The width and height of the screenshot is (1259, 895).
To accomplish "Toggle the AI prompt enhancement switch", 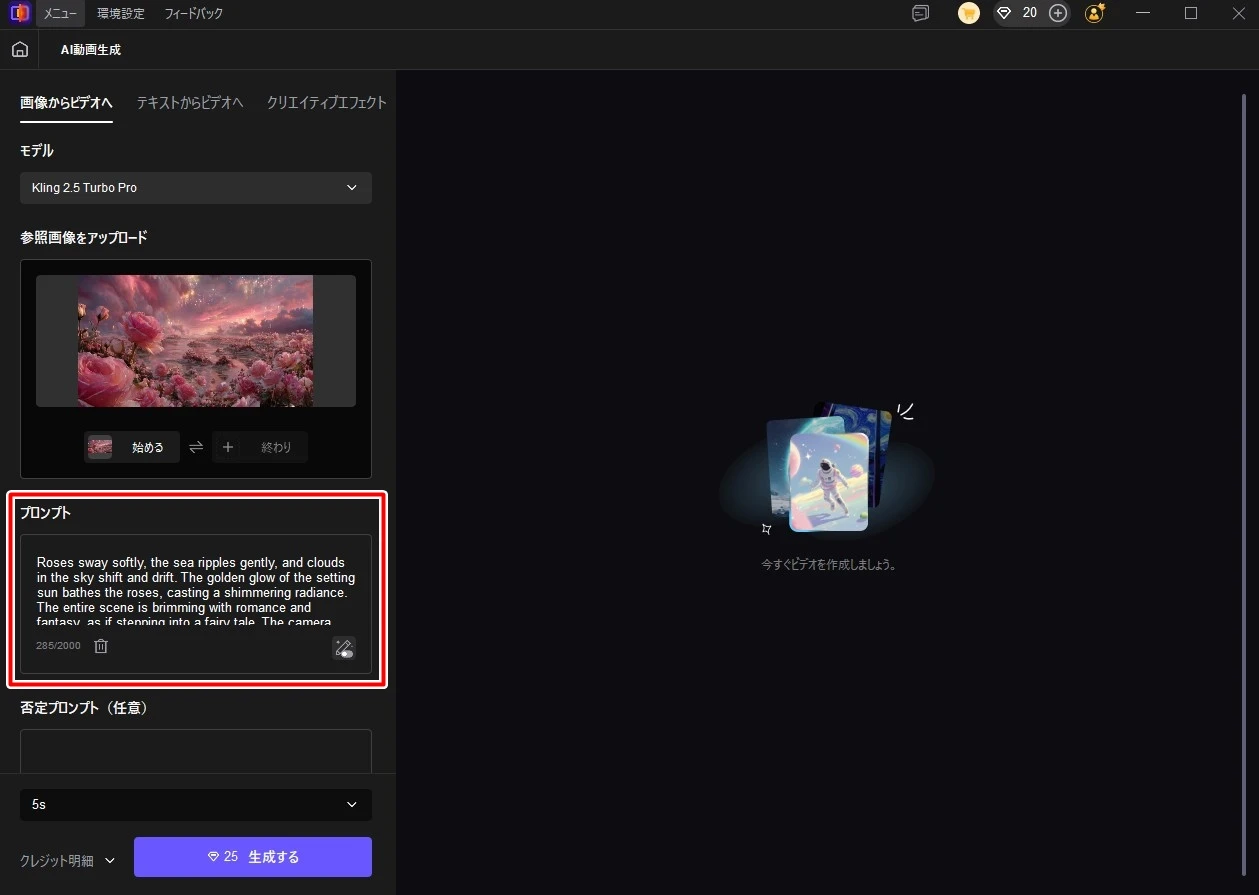I will (344, 648).
